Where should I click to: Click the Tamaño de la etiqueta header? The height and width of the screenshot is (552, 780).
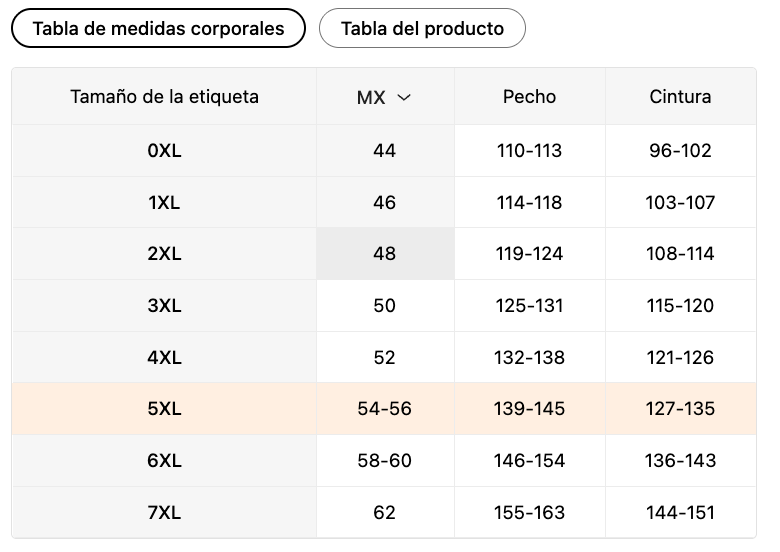click(x=164, y=97)
